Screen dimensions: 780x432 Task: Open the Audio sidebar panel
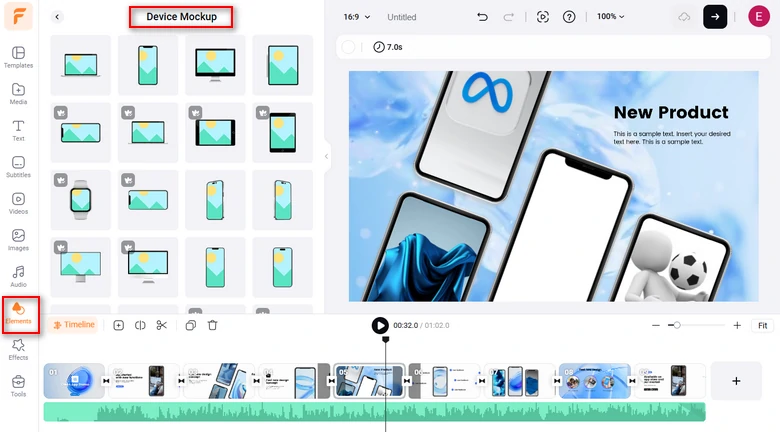click(18, 276)
